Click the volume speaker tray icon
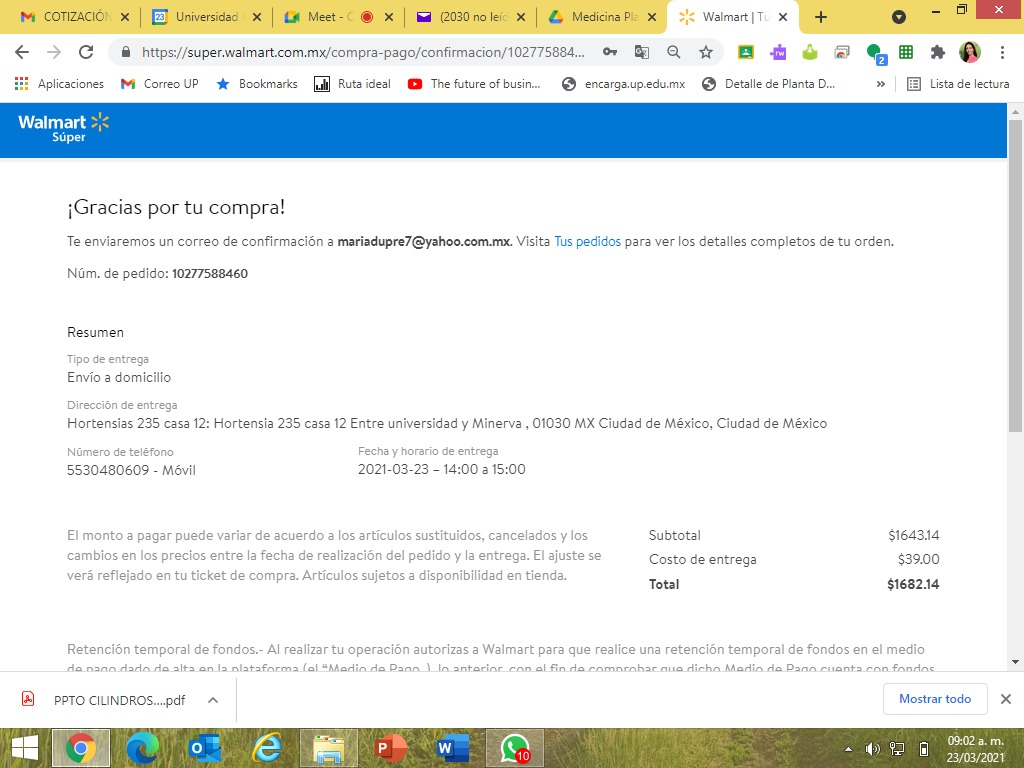The height and width of the screenshot is (768, 1024). coord(872,749)
